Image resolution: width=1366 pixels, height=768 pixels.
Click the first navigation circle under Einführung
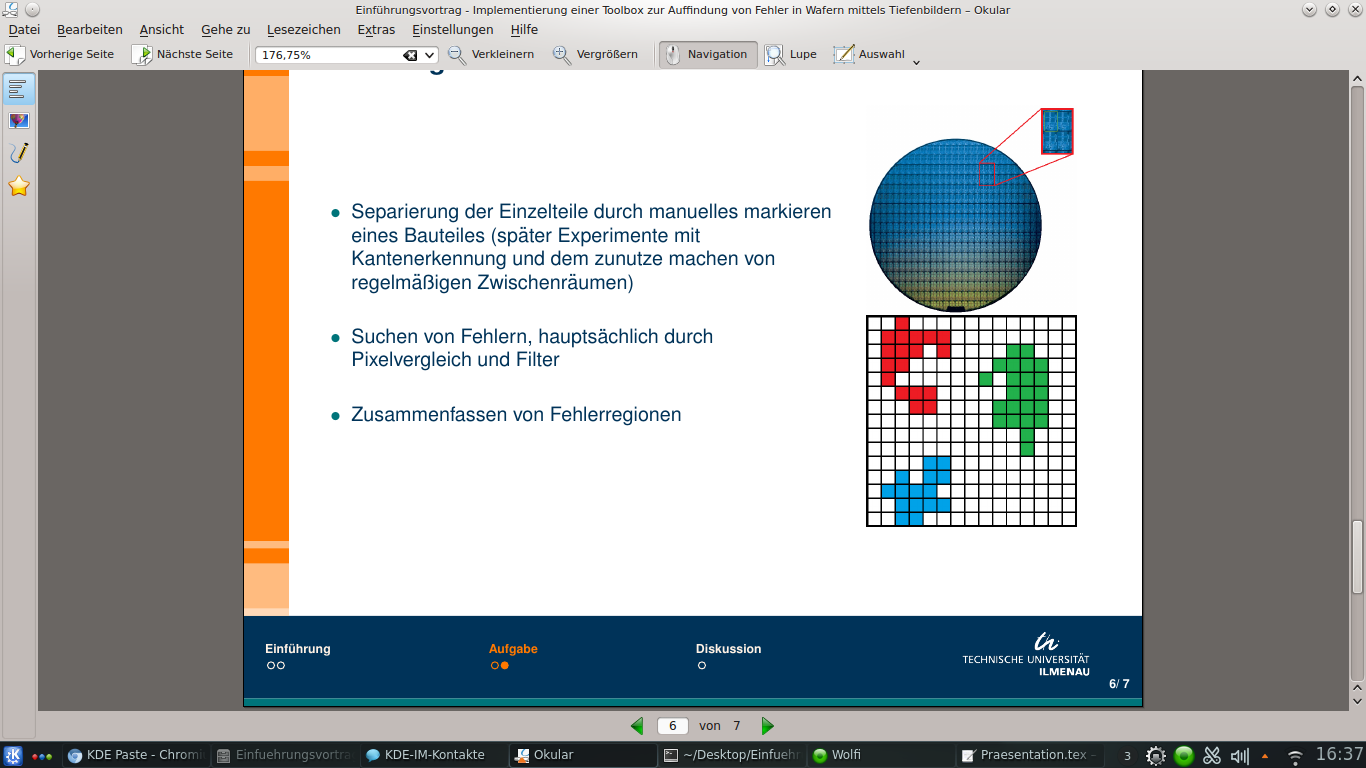pyautogui.click(x=271, y=665)
